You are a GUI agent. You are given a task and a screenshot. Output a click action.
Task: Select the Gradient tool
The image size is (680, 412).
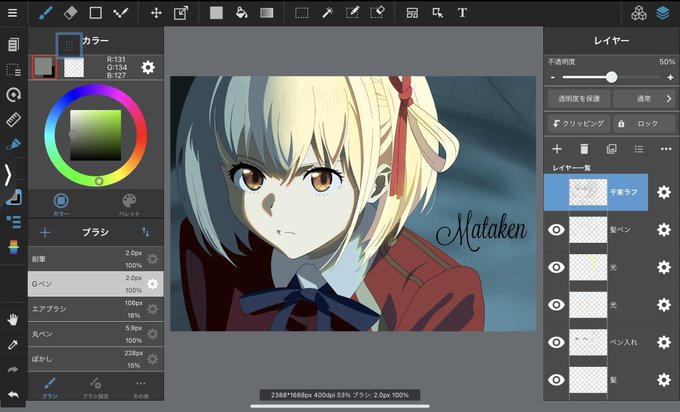pos(267,13)
